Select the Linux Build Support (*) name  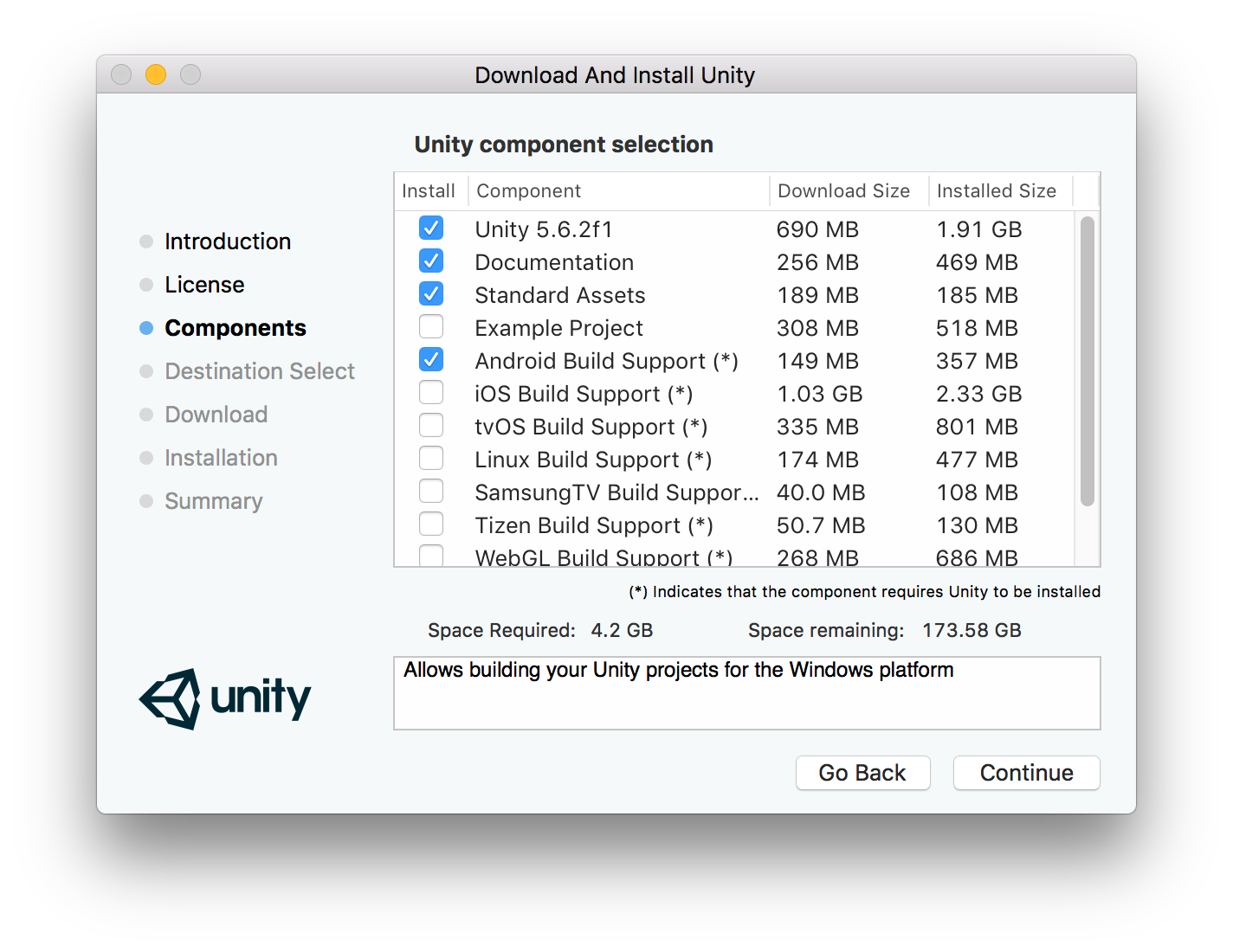pyautogui.click(x=593, y=460)
